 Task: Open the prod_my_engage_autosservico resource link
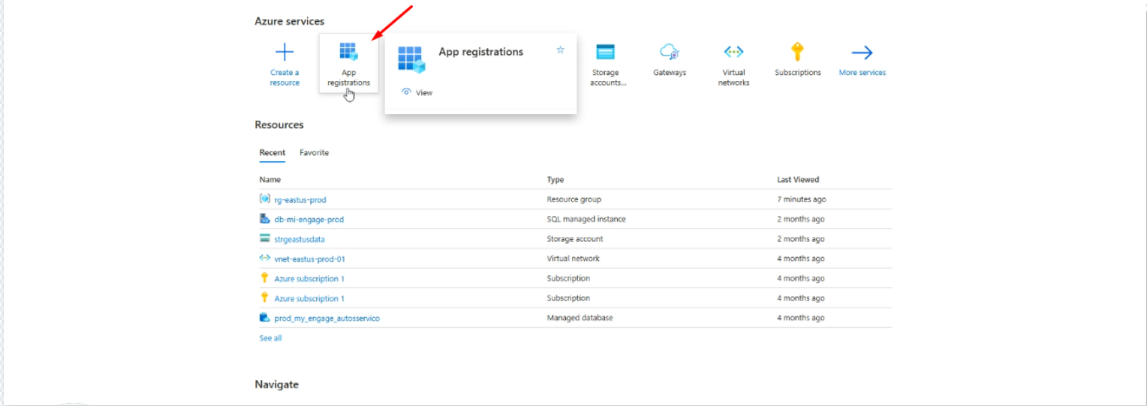[x=327, y=318]
